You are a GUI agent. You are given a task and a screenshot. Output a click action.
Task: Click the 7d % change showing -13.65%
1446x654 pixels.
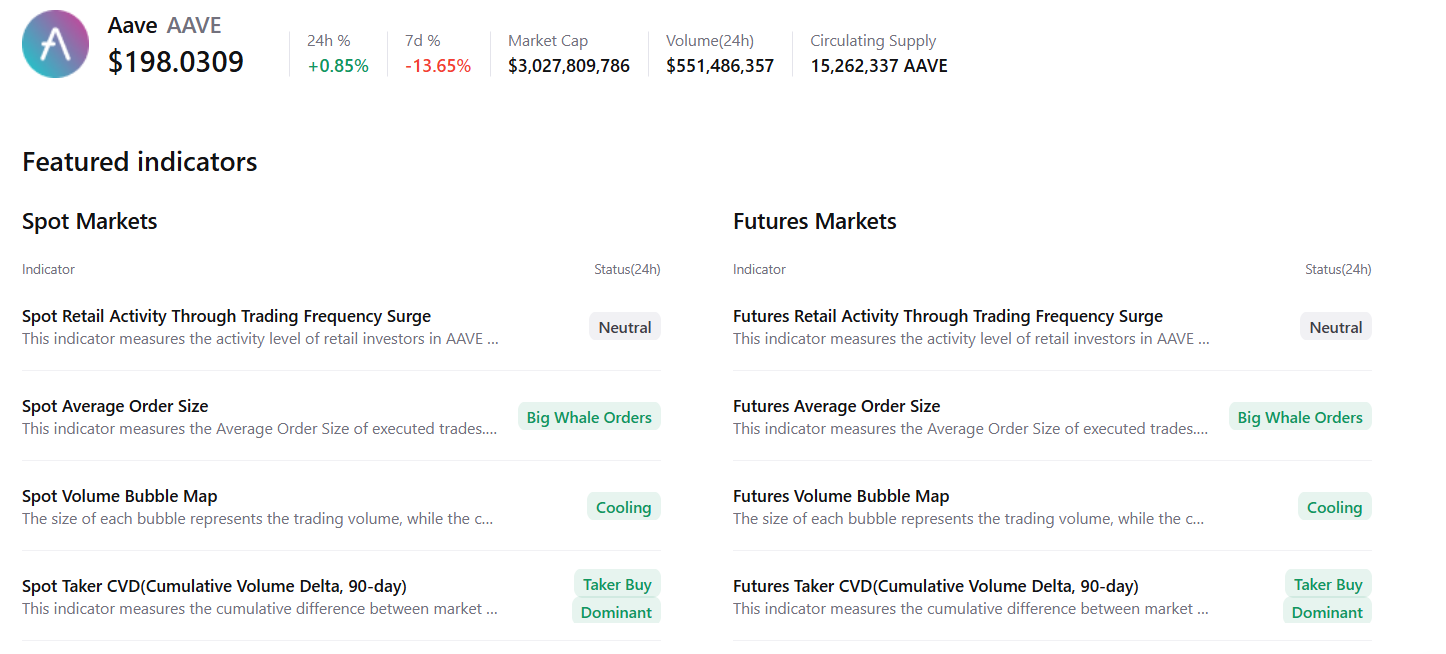click(437, 65)
